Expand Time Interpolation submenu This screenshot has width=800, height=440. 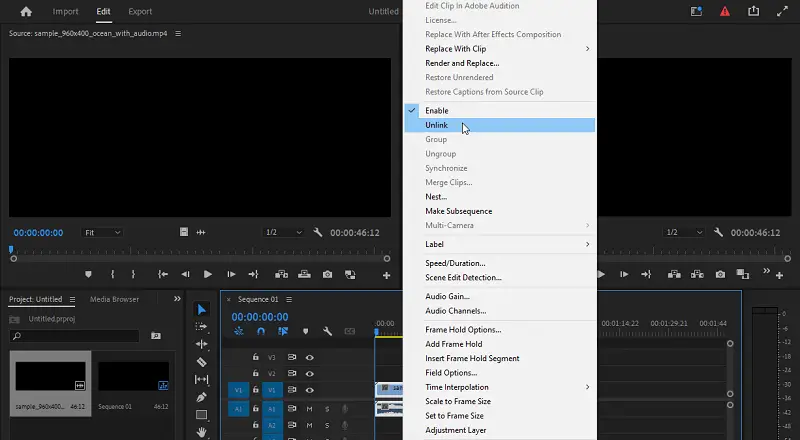pyautogui.click(x=499, y=387)
